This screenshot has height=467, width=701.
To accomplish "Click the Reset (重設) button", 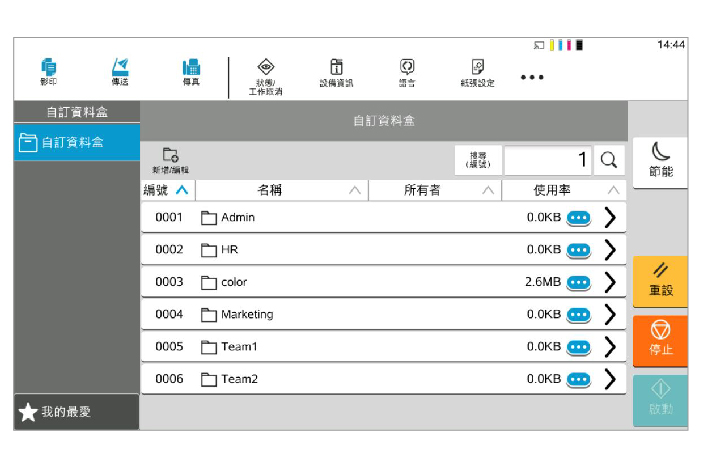I will click(x=660, y=281).
